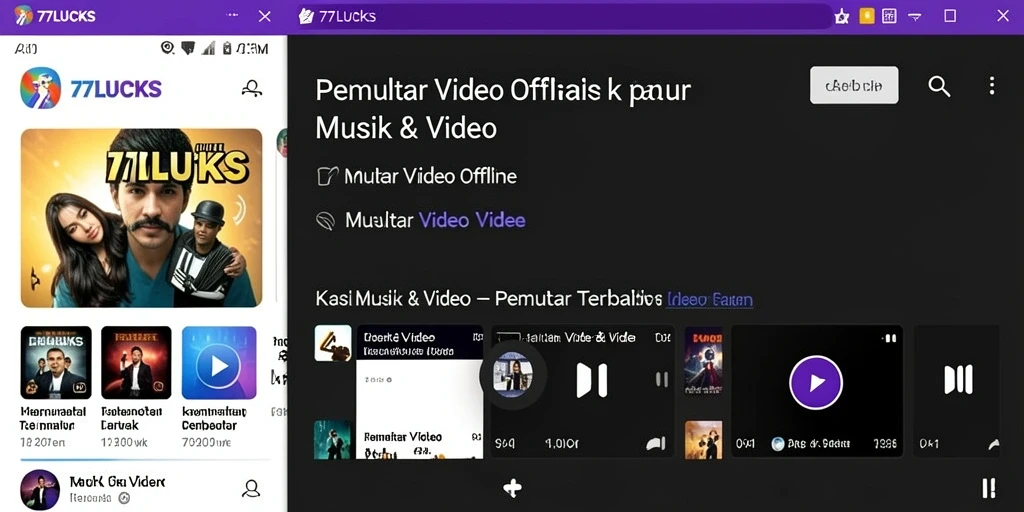Image resolution: width=1024 pixels, height=512 pixels.
Task: Play the blue tile with play arrow
Action: pyautogui.click(x=219, y=362)
